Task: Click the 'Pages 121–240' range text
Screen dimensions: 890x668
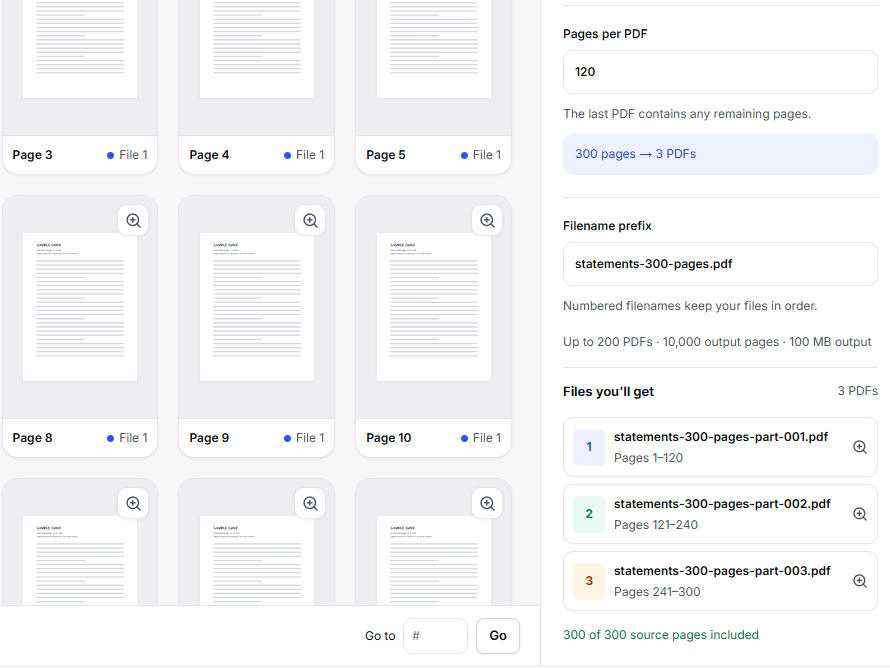Action: 656,525
